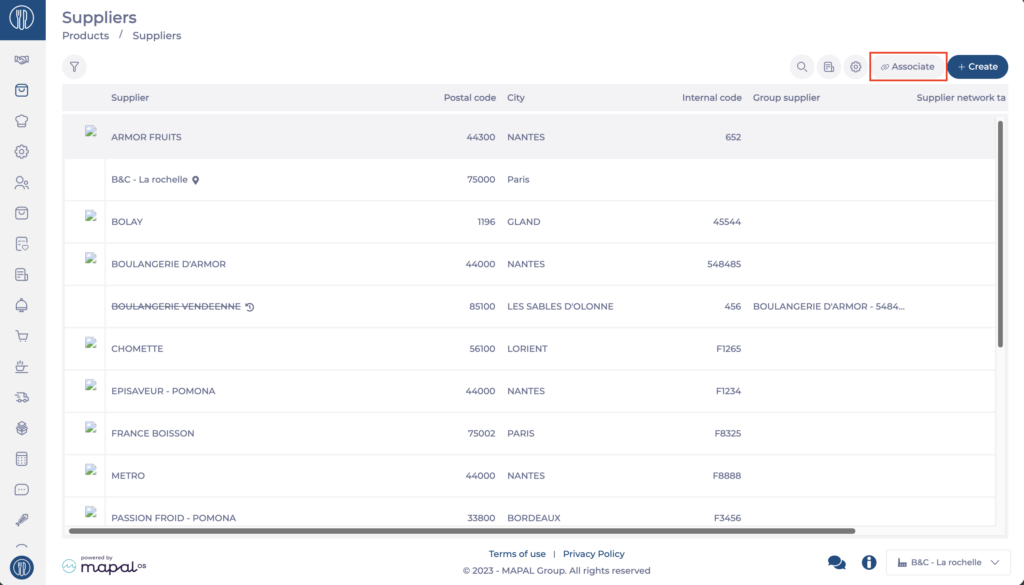Click the vertical table scrollbar
The height and width of the screenshot is (585, 1024).
click(x=1000, y=234)
